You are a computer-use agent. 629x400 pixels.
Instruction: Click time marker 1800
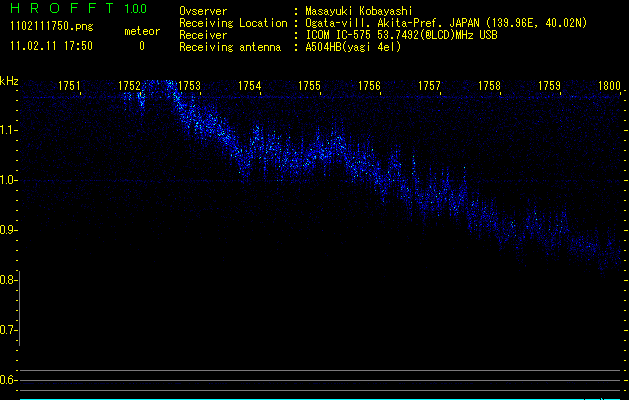[610, 86]
